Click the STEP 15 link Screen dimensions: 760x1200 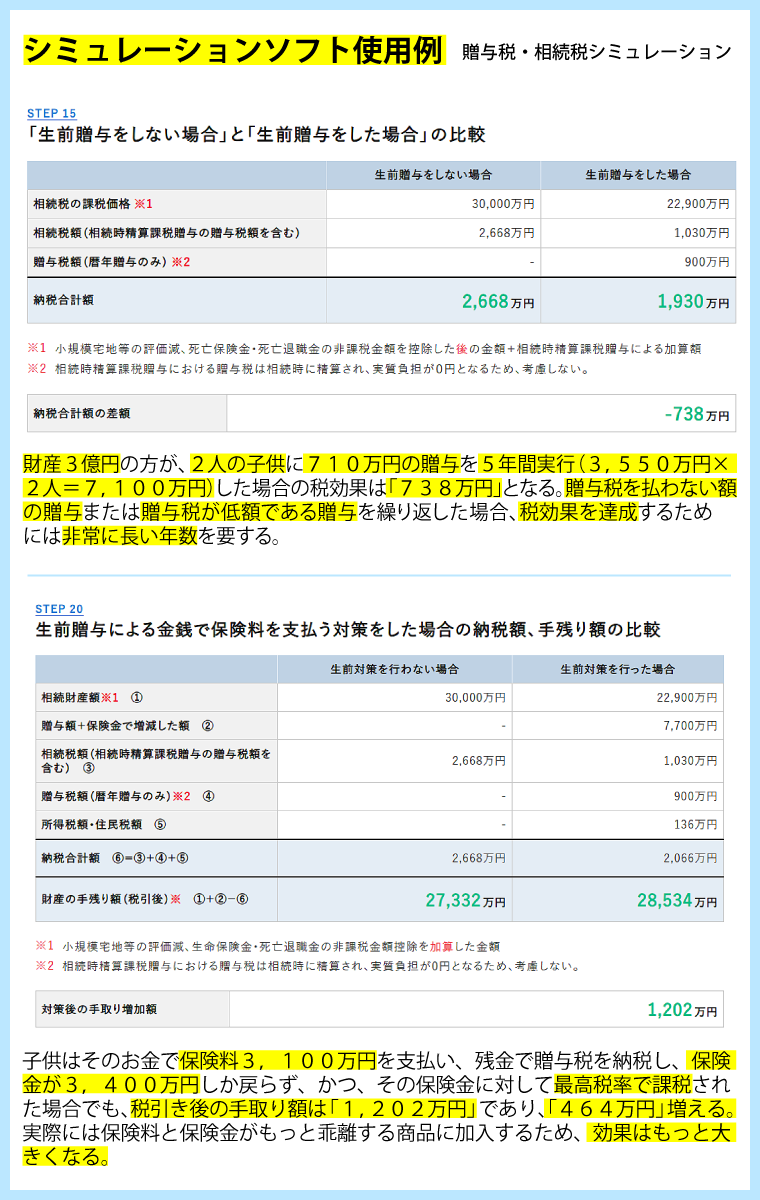(x=51, y=113)
